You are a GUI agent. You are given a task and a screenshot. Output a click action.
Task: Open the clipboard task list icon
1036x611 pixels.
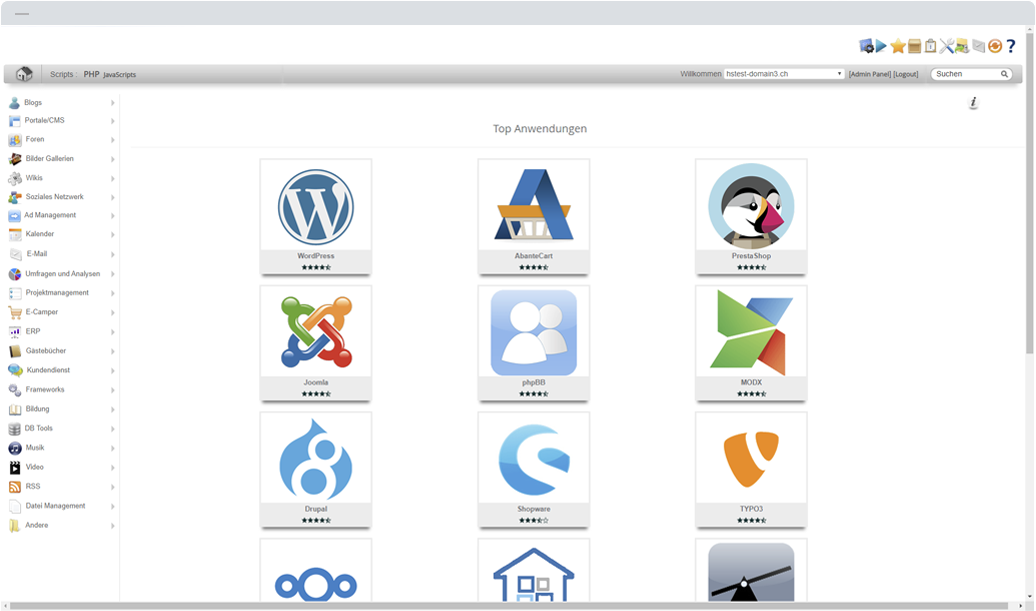click(x=930, y=46)
